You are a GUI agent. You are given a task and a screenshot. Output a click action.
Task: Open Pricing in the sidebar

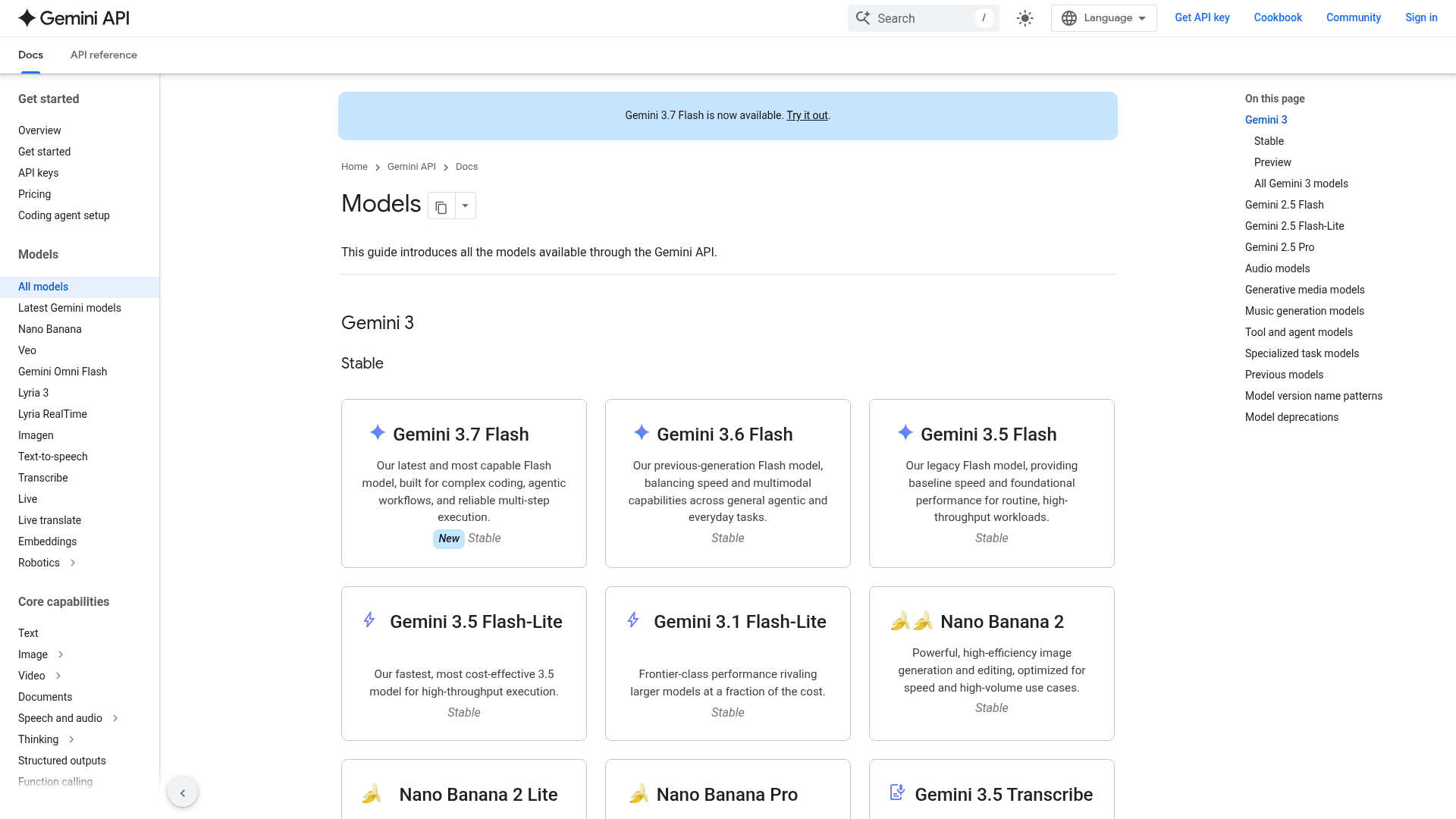[x=35, y=194]
